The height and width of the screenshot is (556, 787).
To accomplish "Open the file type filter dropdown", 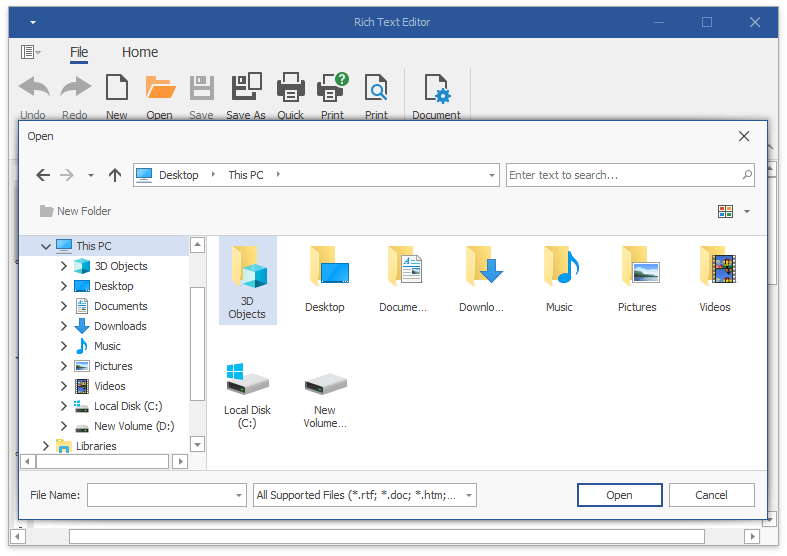I will [469, 495].
